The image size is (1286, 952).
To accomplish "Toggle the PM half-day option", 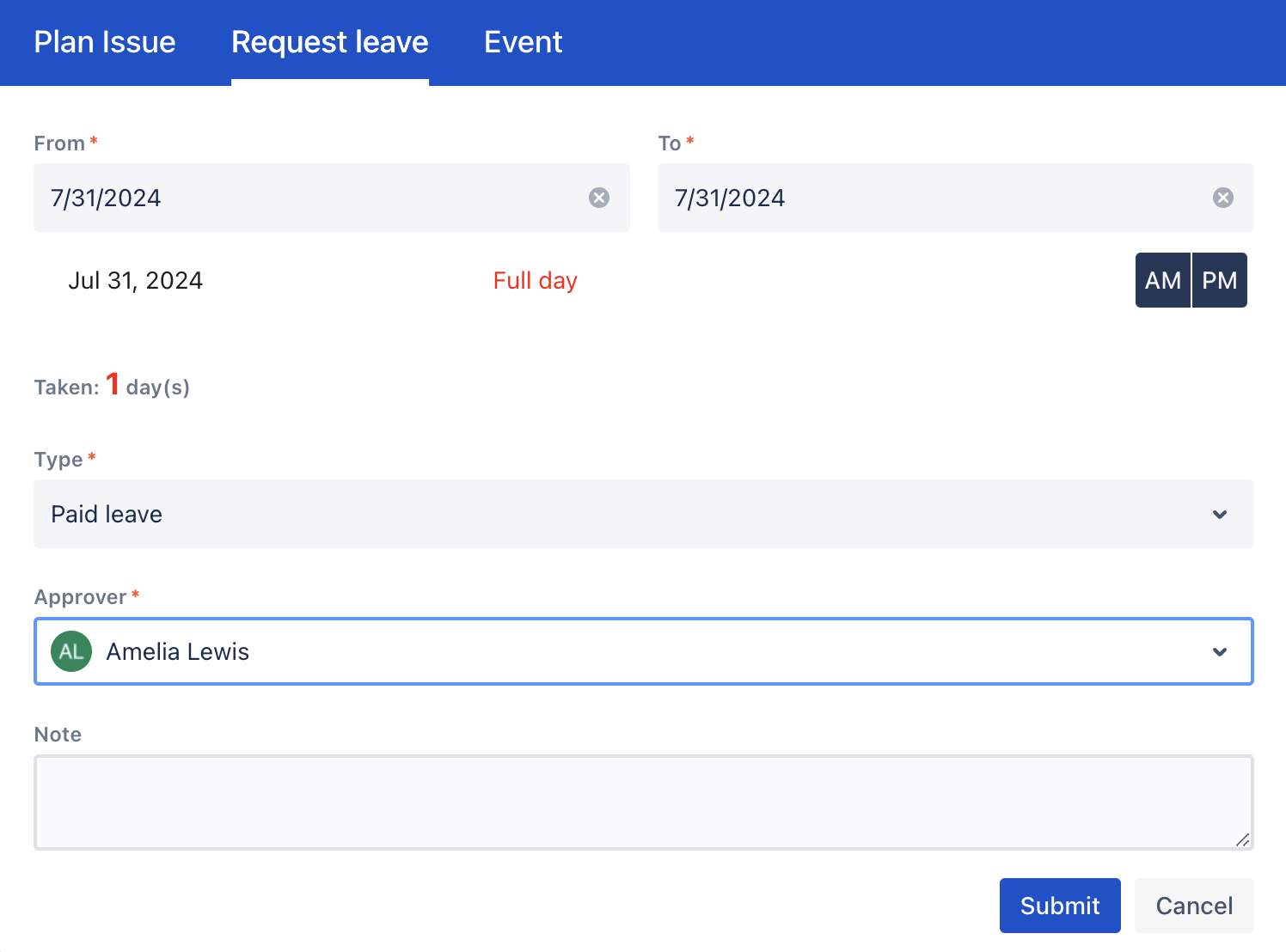I will (x=1219, y=280).
